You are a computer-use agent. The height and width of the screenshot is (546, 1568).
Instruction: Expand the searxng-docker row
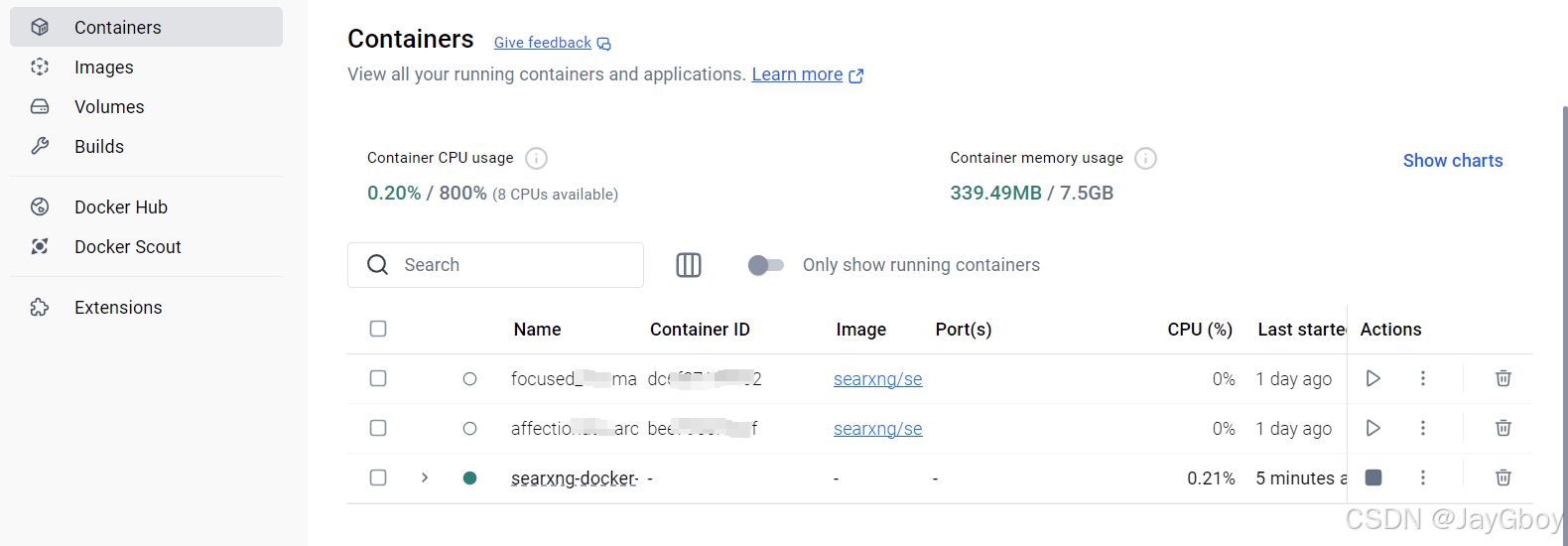(425, 478)
